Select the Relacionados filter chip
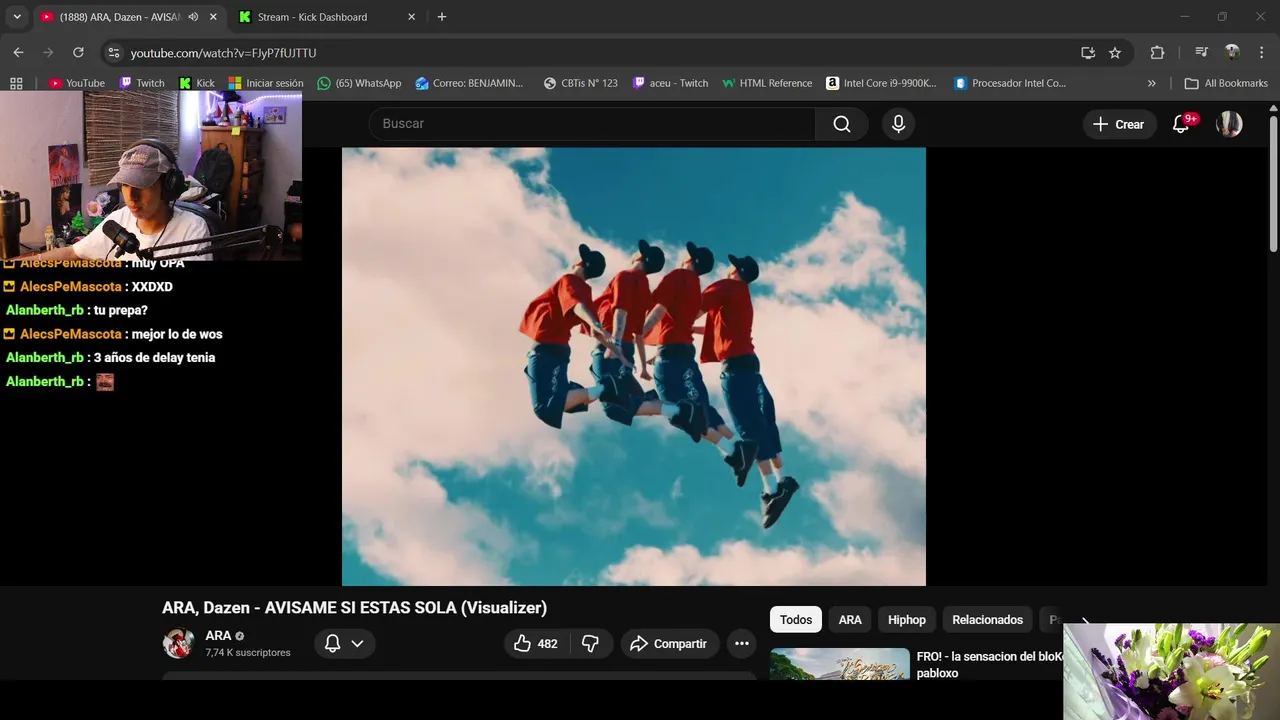 (987, 620)
